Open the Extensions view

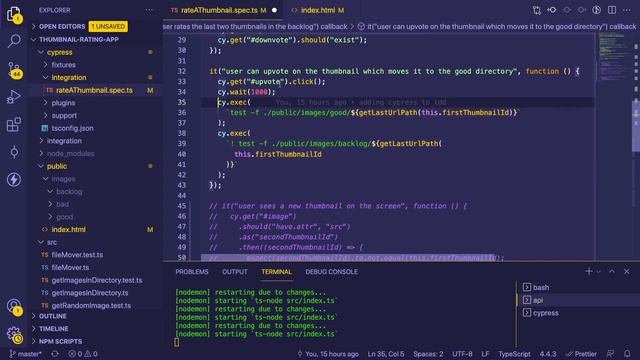(x=14, y=124)
